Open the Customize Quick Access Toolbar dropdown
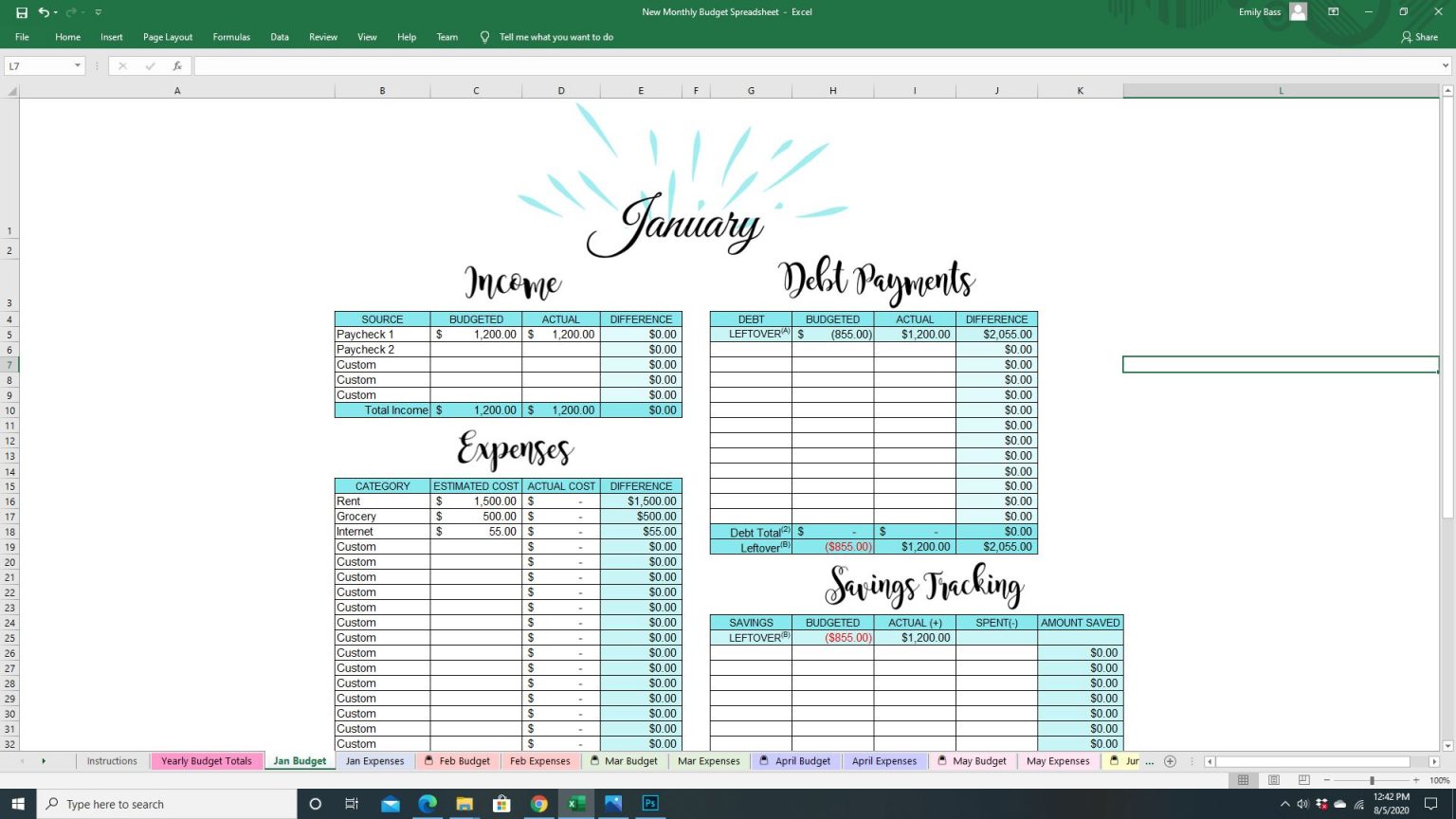This screenshot has width=1456, height=819. point(98,11)
